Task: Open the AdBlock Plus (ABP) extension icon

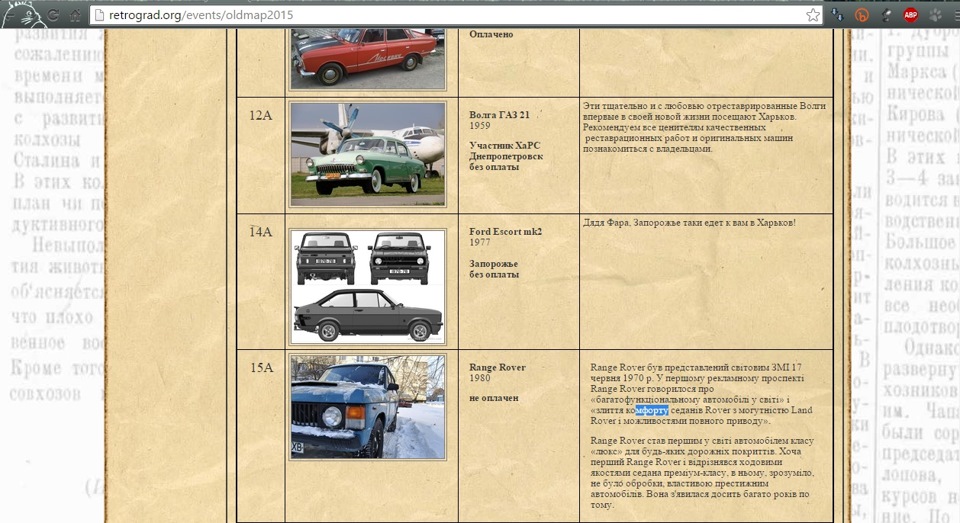Action: click(x=910, y=15)
